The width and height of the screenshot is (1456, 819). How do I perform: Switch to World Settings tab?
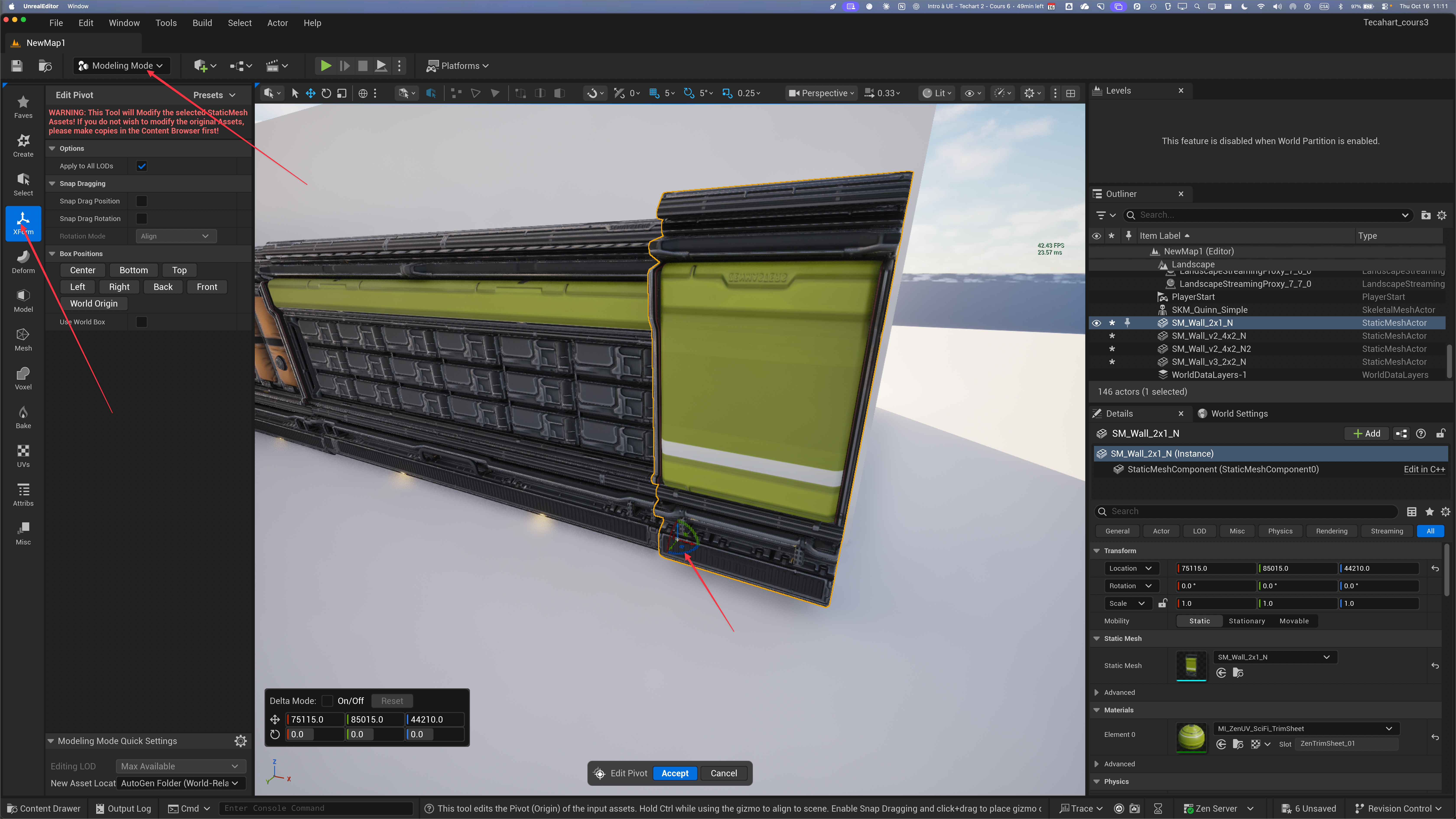point(1233,414)
